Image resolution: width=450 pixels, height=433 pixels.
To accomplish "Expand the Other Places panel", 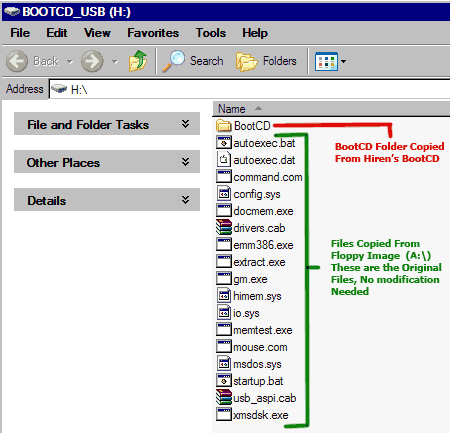I will tap(186, 162).
